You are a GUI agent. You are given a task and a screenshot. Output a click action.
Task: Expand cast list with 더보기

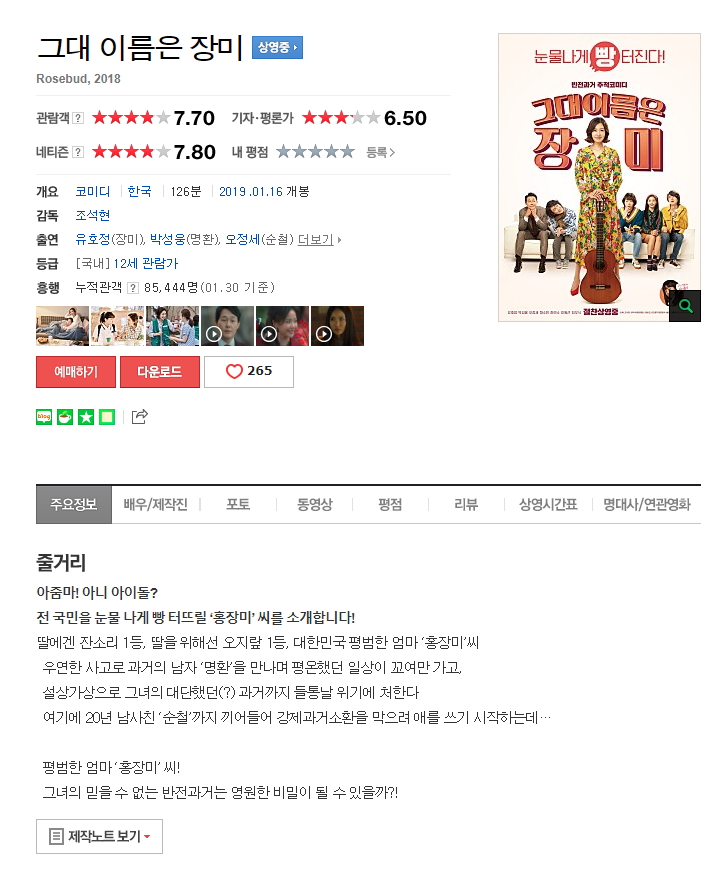point(319,239)
